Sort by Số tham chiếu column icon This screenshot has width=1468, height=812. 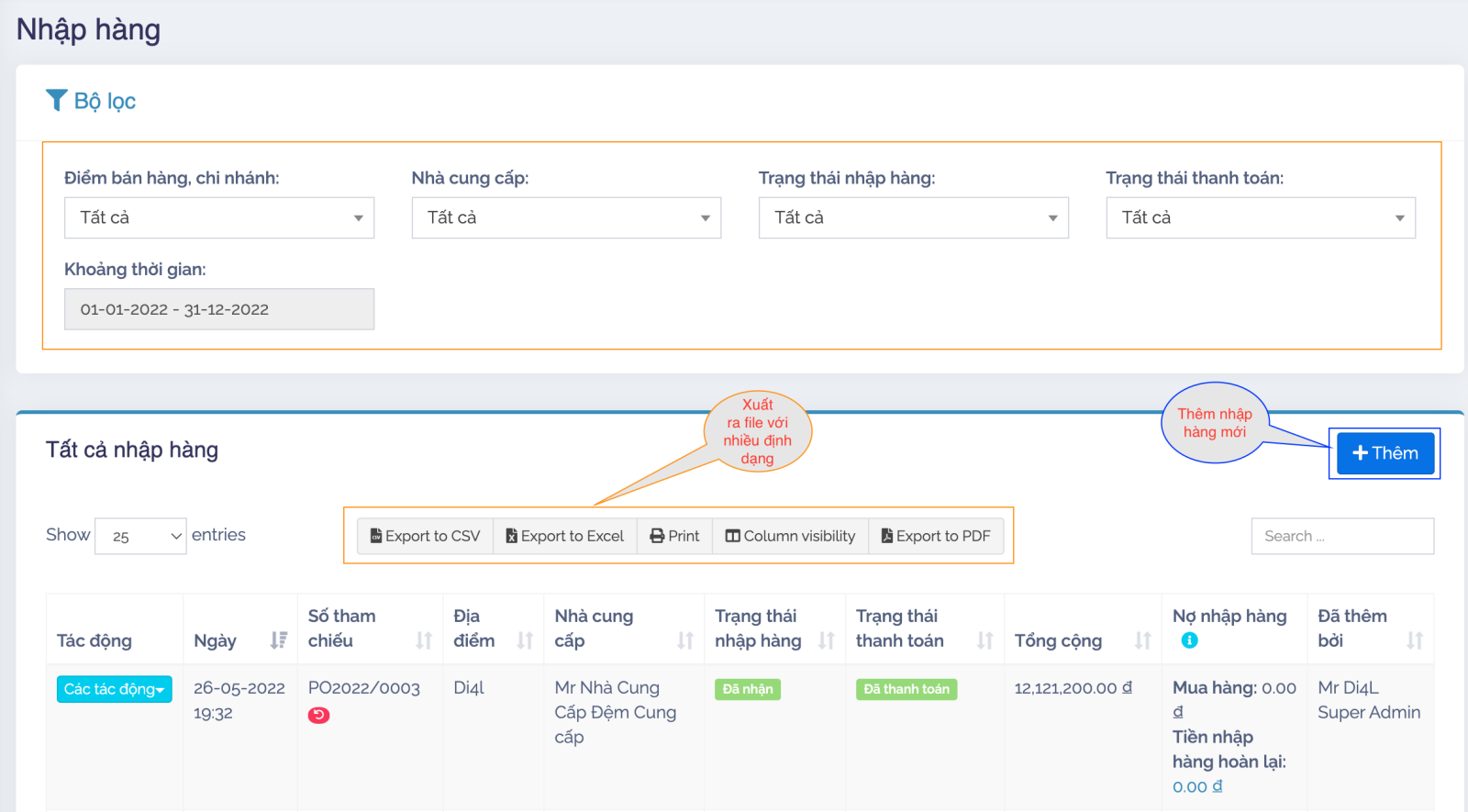[423, 640]
